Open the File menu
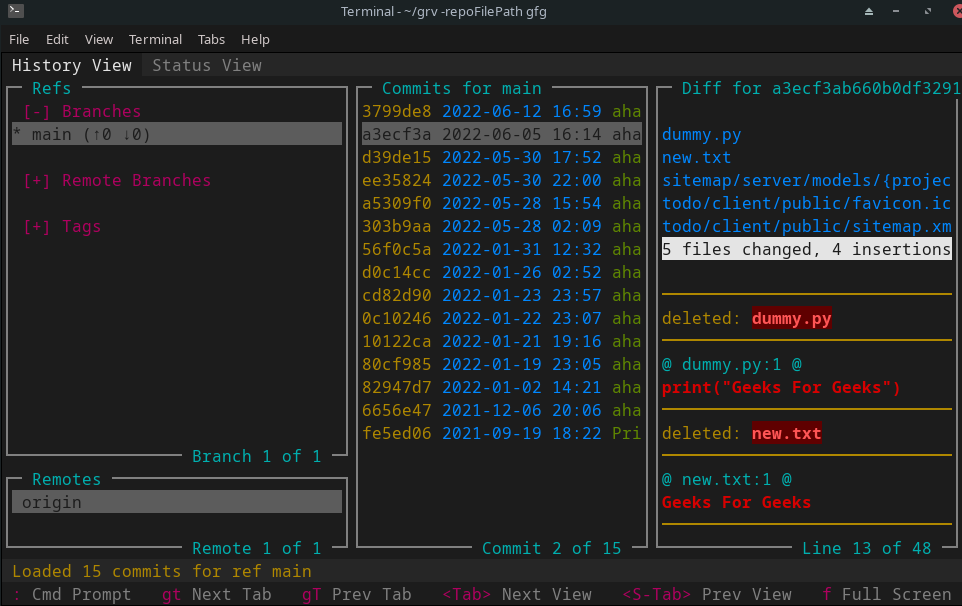This screenshot has width=962, height=606. pyautogui.click(x=19, y=39)
